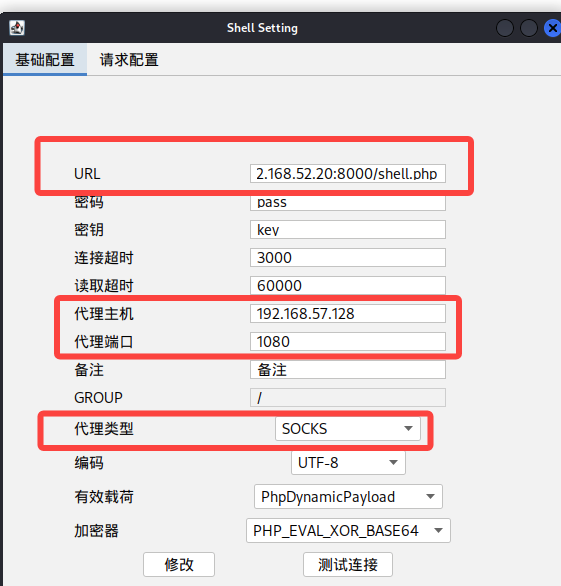561x586 pixels.
Task: Close the Shell Setting window
Action: coord(553,28)
